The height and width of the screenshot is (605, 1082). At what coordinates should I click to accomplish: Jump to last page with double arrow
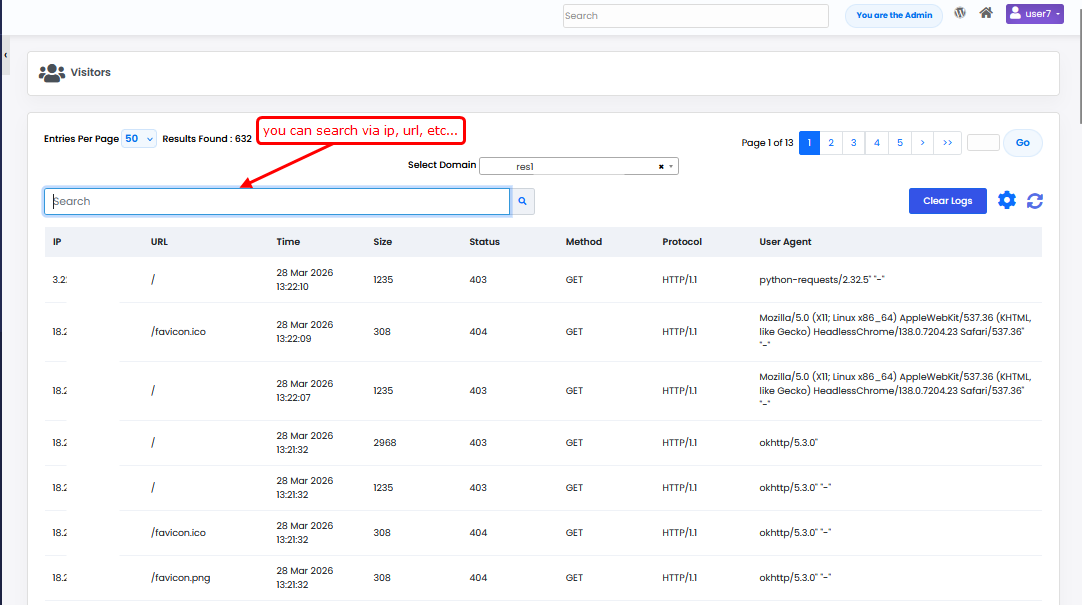pos(946,143)
